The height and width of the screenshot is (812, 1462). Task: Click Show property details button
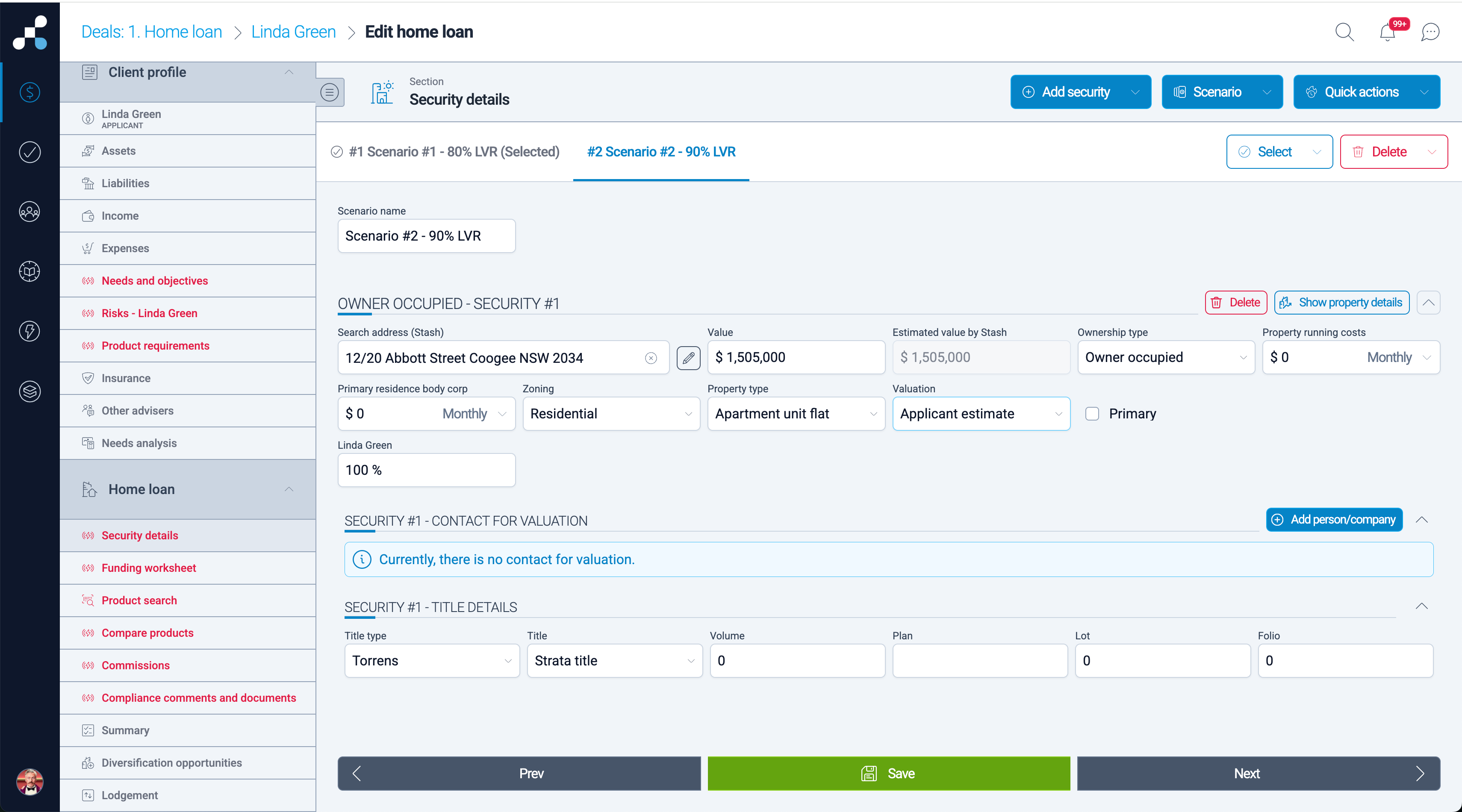pos(1342,303)
